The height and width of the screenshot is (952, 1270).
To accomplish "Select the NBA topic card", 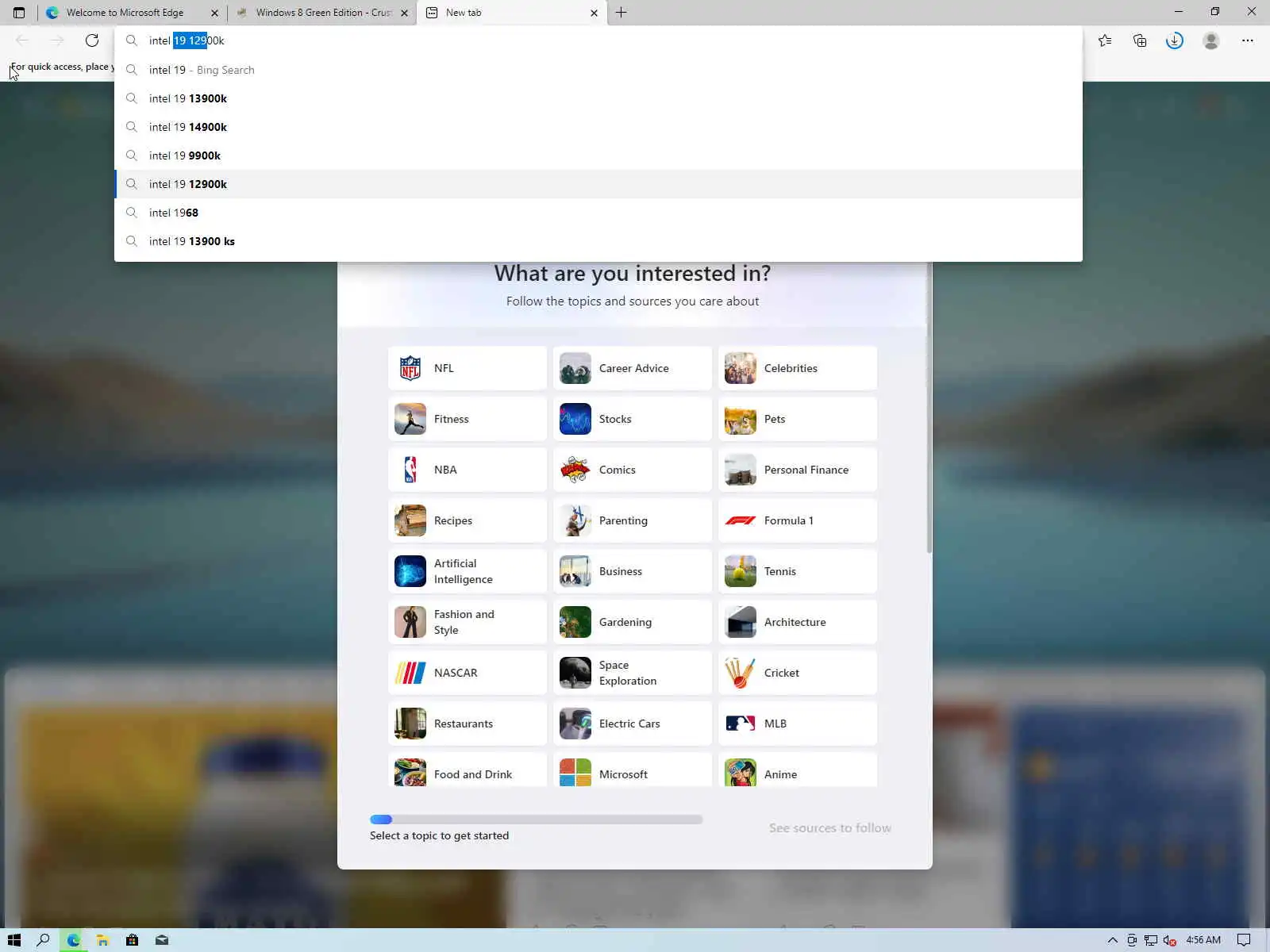I will coord(468,470).
